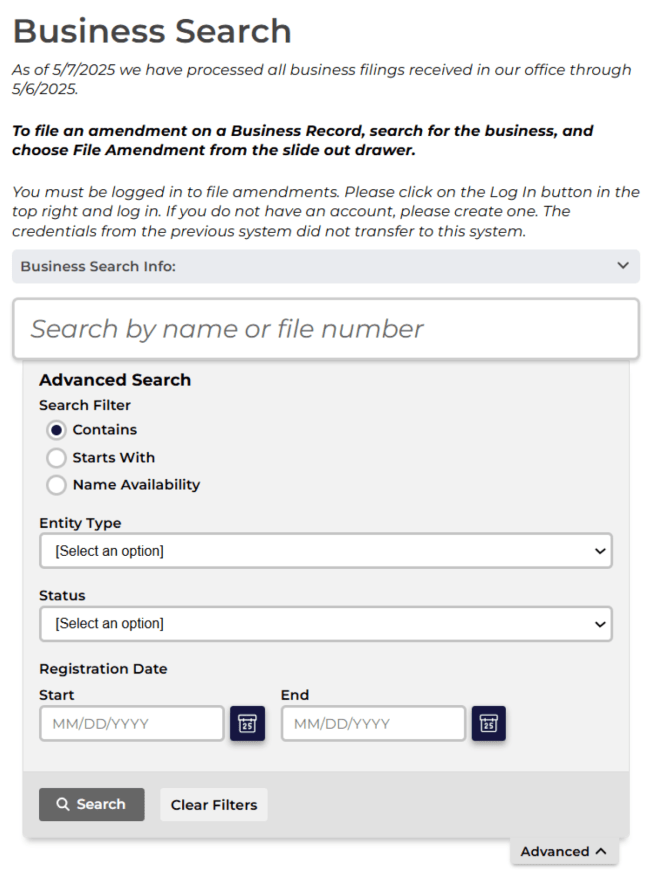Select the Starts With radio option
This screenshot has height=886, width=650.
click(56, 458)
